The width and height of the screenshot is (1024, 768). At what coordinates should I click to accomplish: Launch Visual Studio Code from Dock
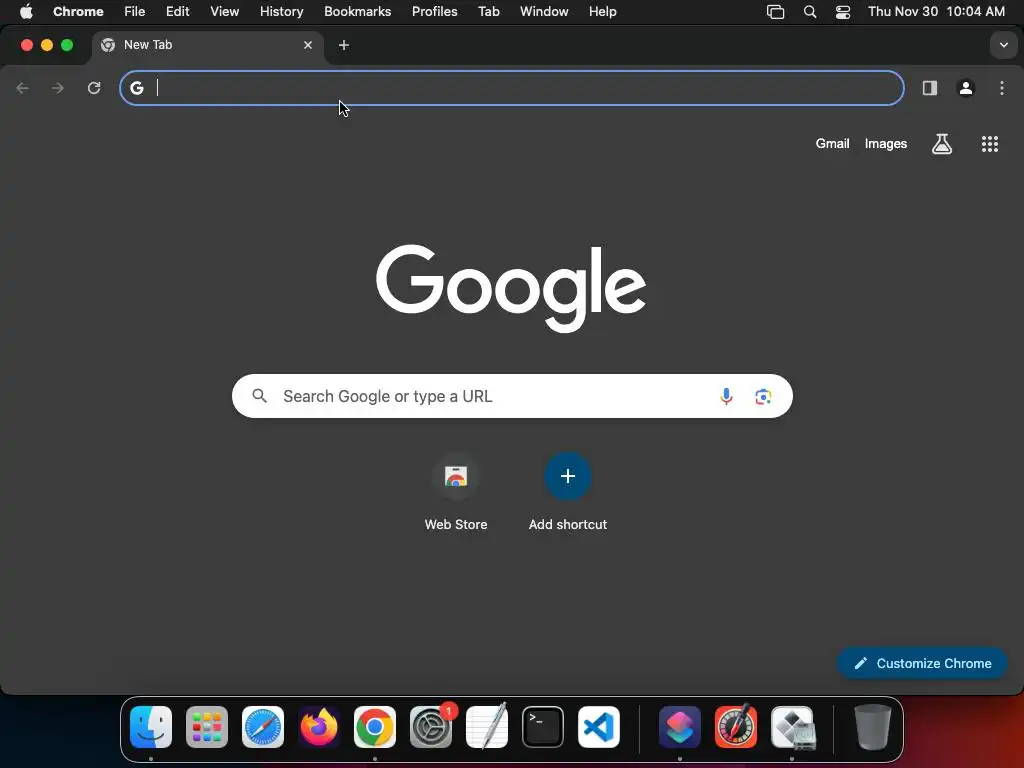(599, 727)
